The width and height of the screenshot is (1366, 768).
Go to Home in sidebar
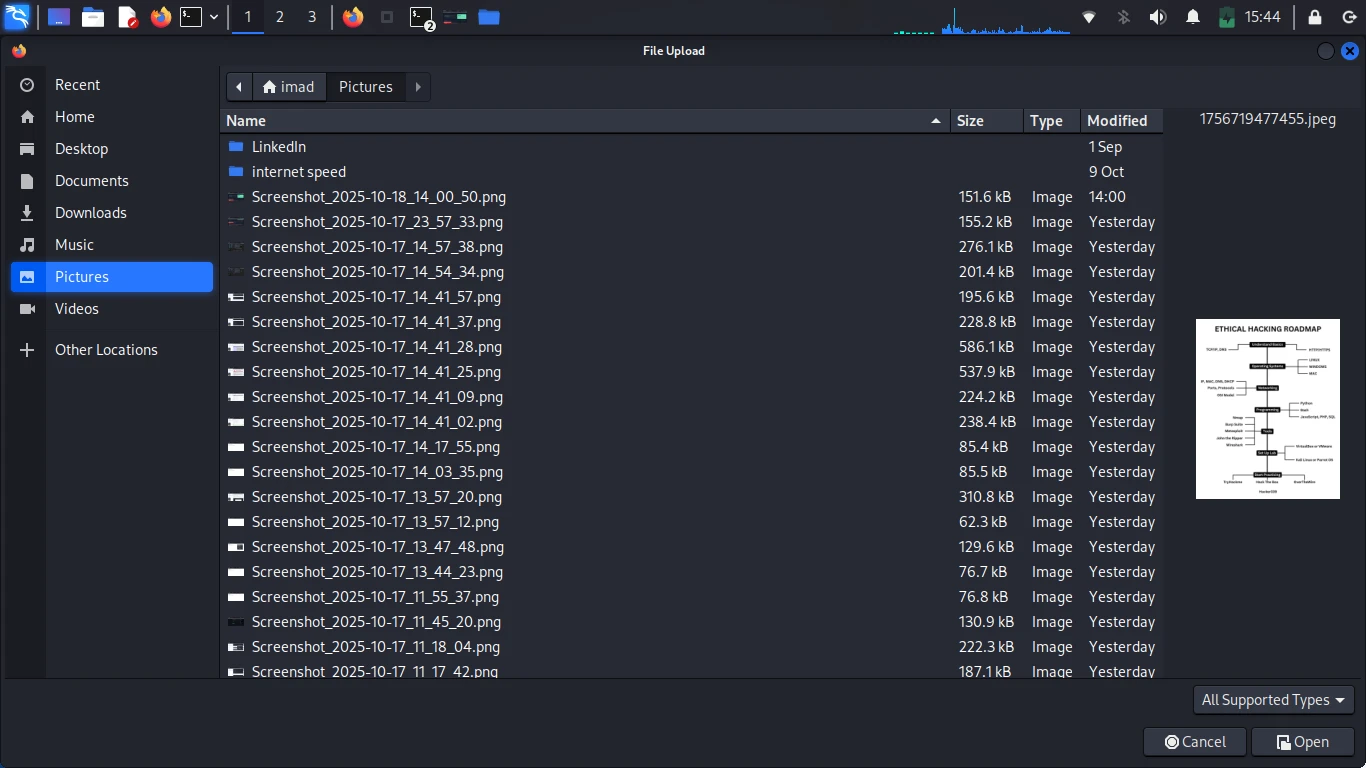coord(74,117)
